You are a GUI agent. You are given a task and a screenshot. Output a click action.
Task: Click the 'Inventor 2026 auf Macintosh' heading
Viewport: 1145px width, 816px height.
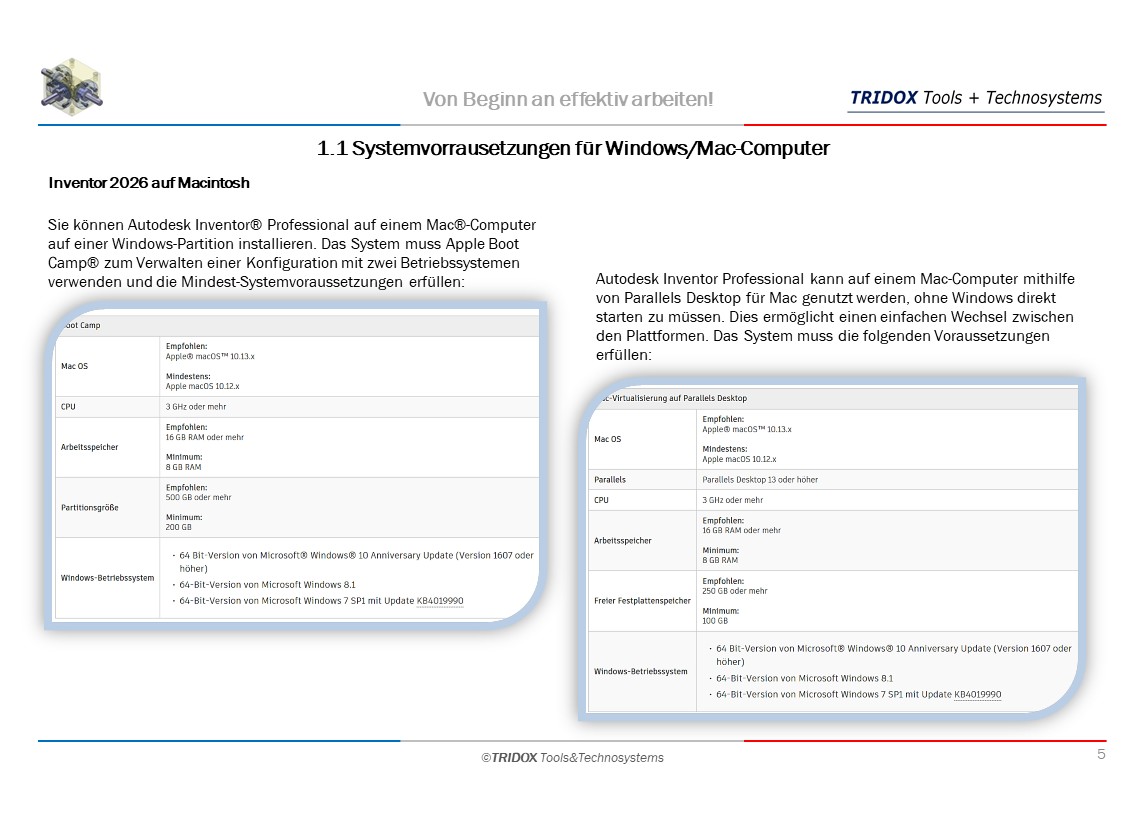coord(149,183)
